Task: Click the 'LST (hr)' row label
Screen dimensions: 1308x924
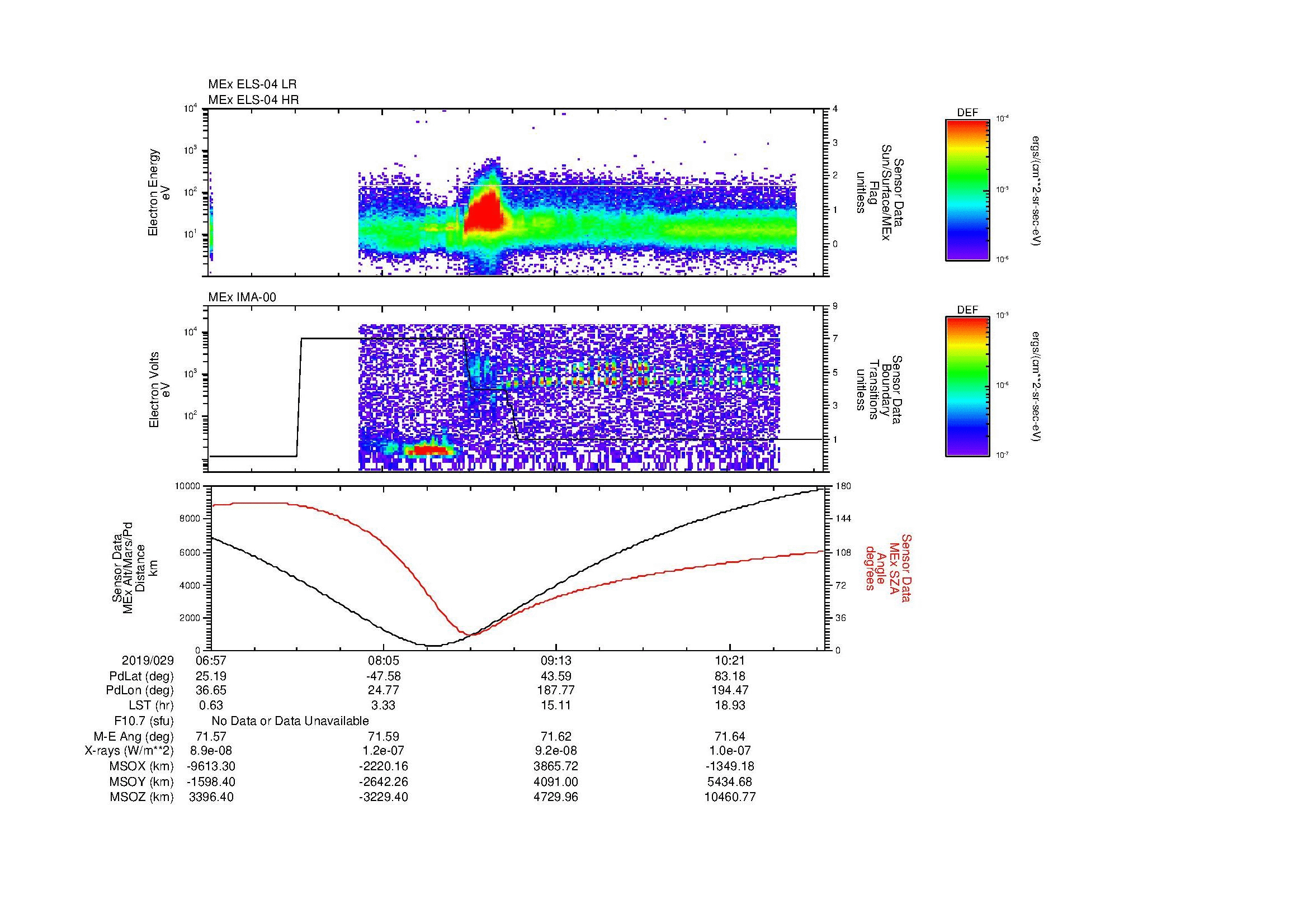Action: tap(151, 706)
